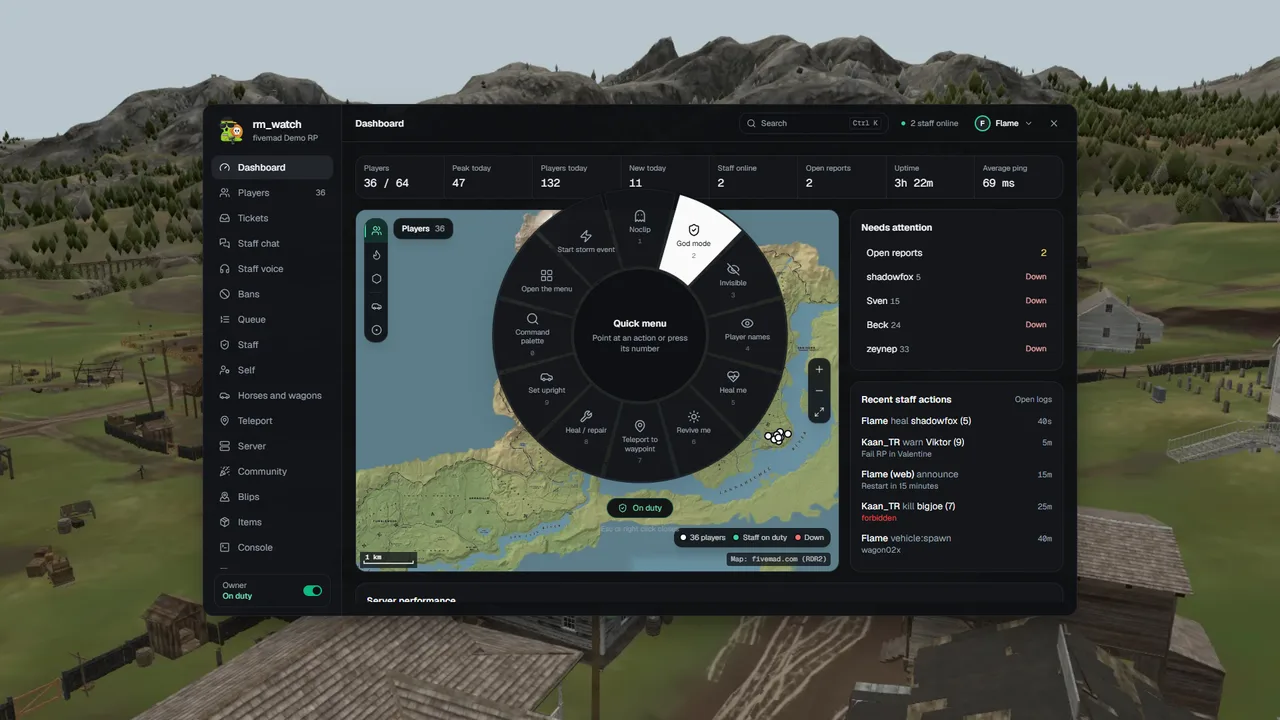Screen dimensions: 1280x720
Task: Select Teleport to waypoint action
Action: [640, 441]
